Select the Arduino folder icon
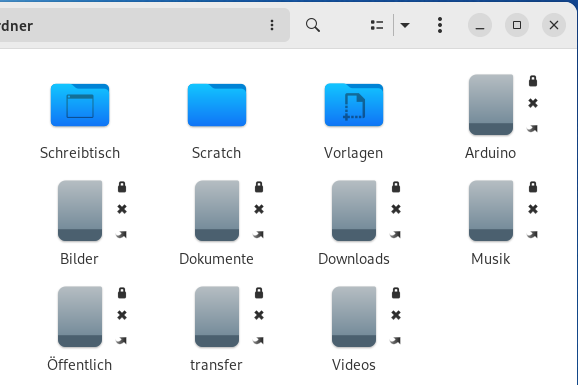The image size is (578, 385). click(491, 105)
